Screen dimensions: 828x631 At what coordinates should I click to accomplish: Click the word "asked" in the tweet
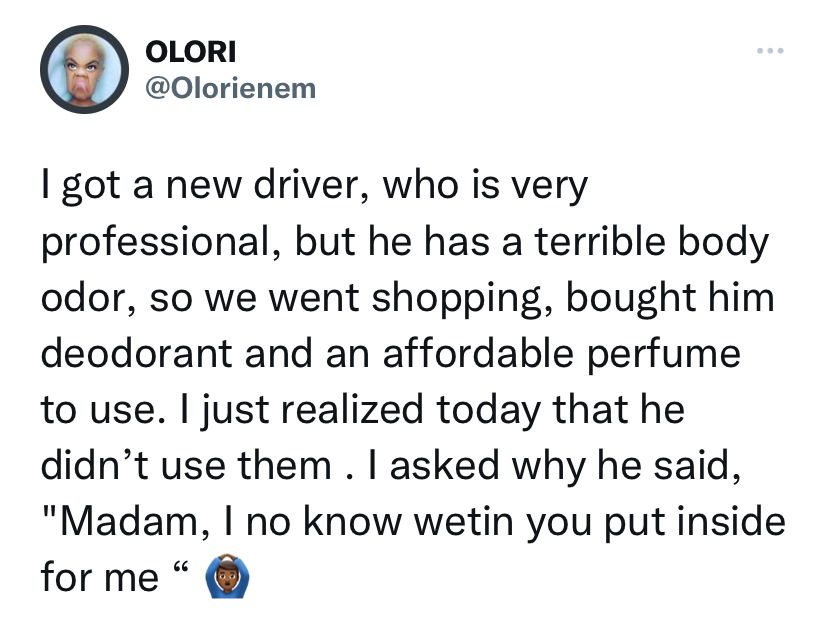click(445, 466)
